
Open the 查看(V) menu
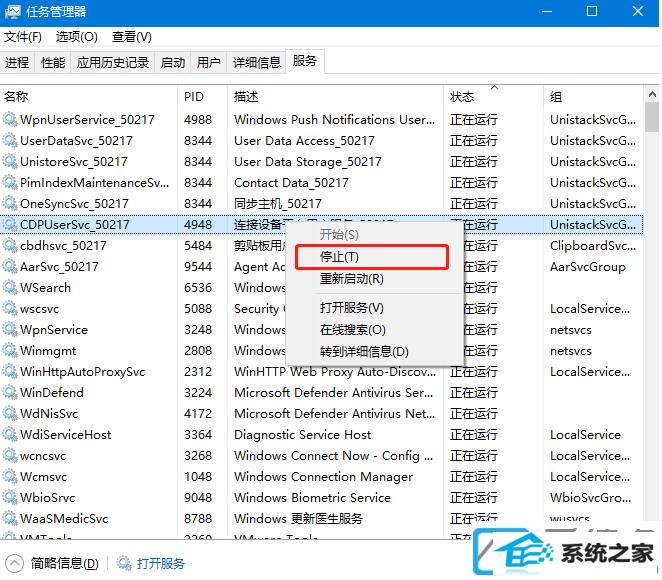coord(131,37)
